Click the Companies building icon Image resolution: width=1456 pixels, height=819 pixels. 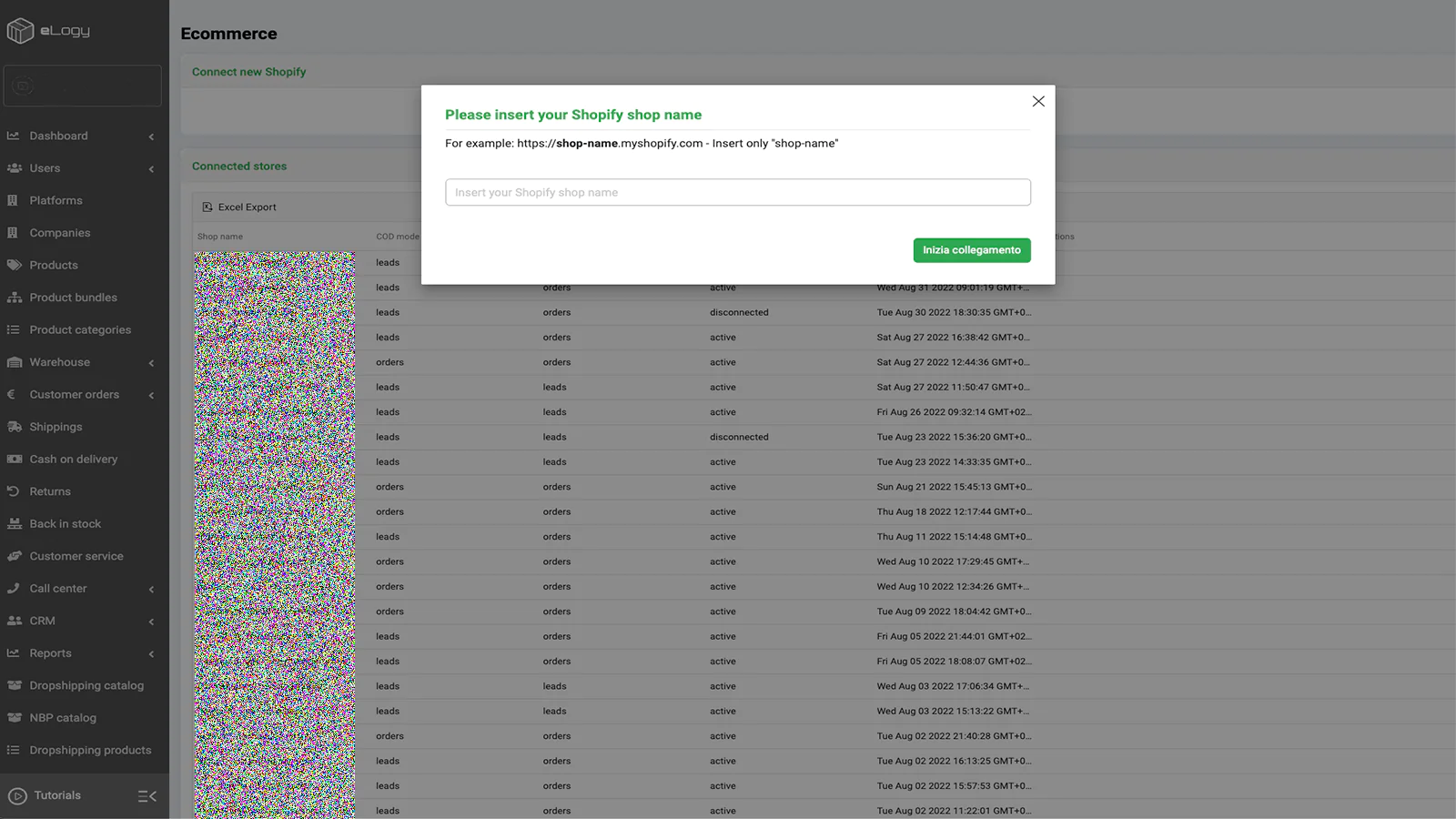tap(13, 233)
